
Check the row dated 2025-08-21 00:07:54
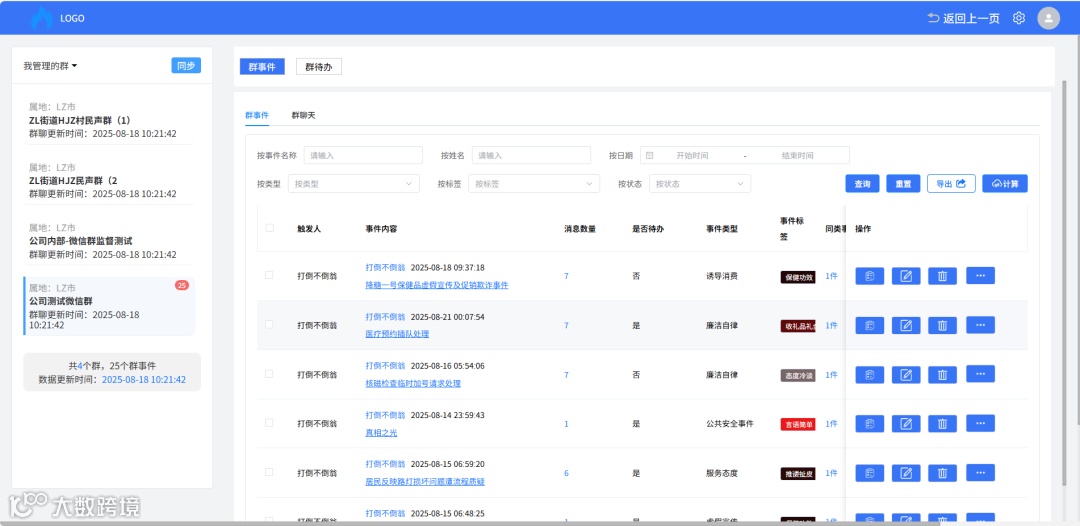point(269,325)
